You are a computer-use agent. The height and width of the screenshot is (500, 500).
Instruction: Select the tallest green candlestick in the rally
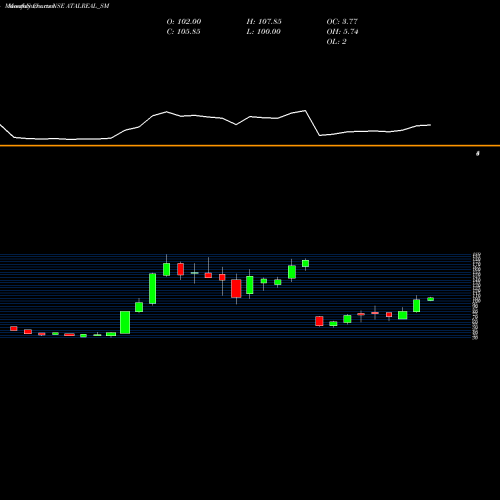coord(153,289)
